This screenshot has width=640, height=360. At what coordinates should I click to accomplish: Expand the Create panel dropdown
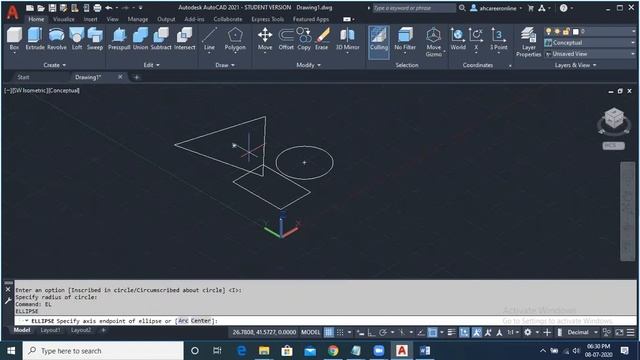pyautogui.click(x=54, y=65)
